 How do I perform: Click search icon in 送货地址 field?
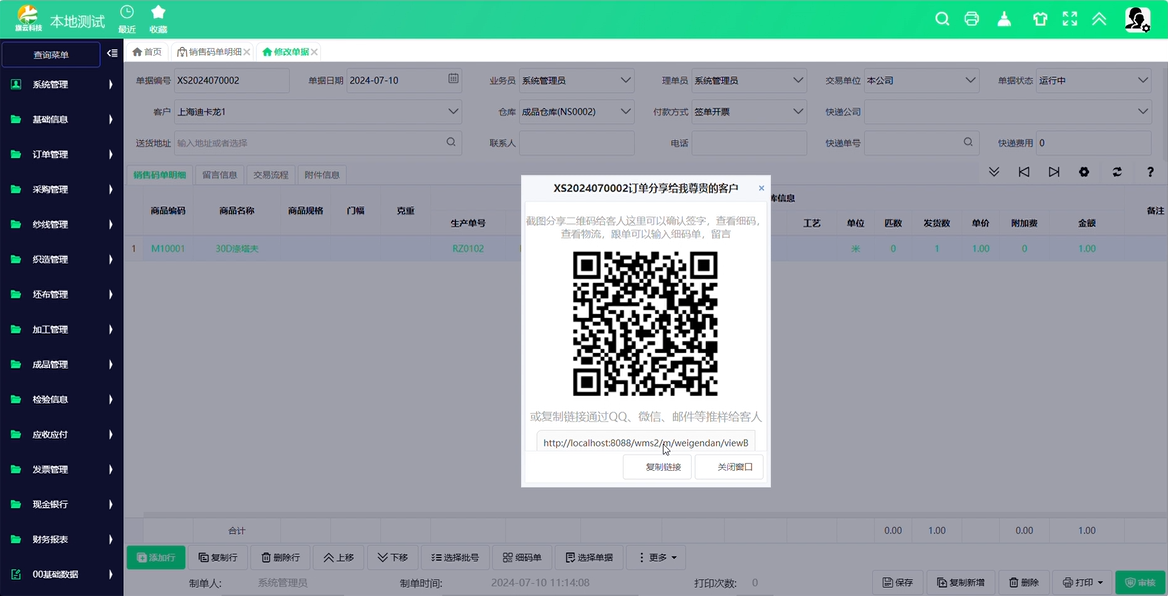(x=451, y=142)
